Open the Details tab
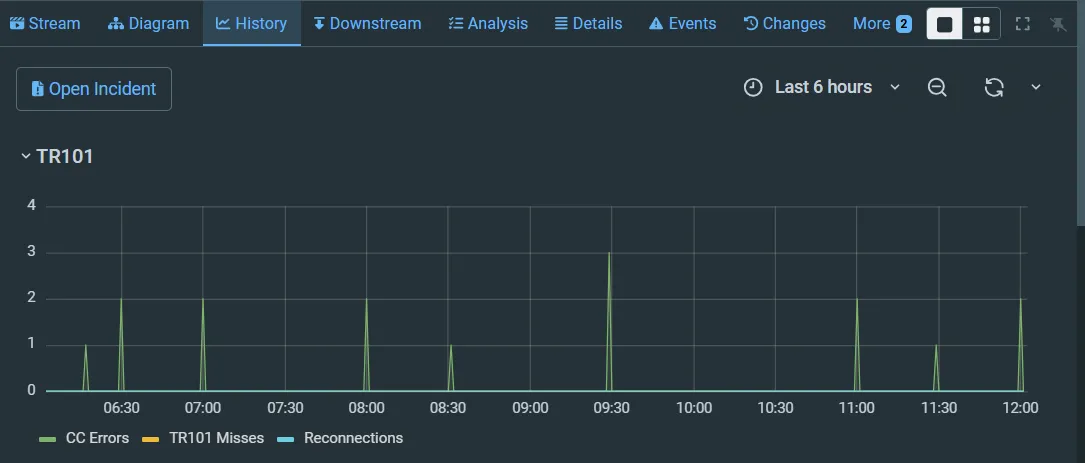The height and width of the screenshot is (463, 1085). [x=588, y=24]
